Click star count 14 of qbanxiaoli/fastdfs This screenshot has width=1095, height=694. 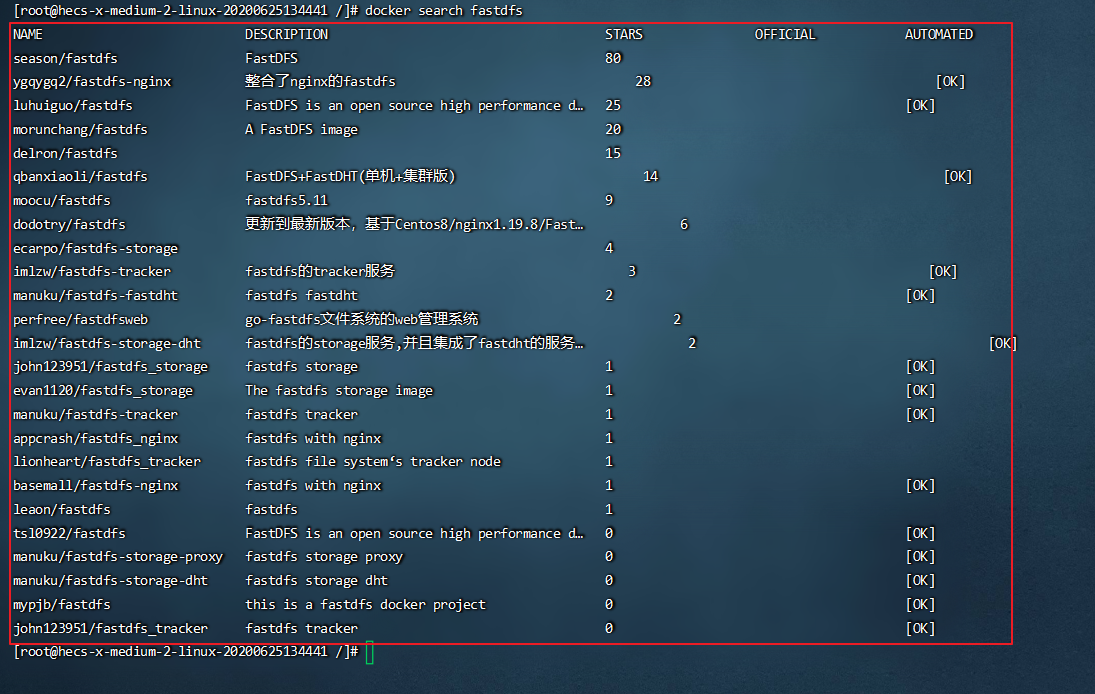(651, 177)
